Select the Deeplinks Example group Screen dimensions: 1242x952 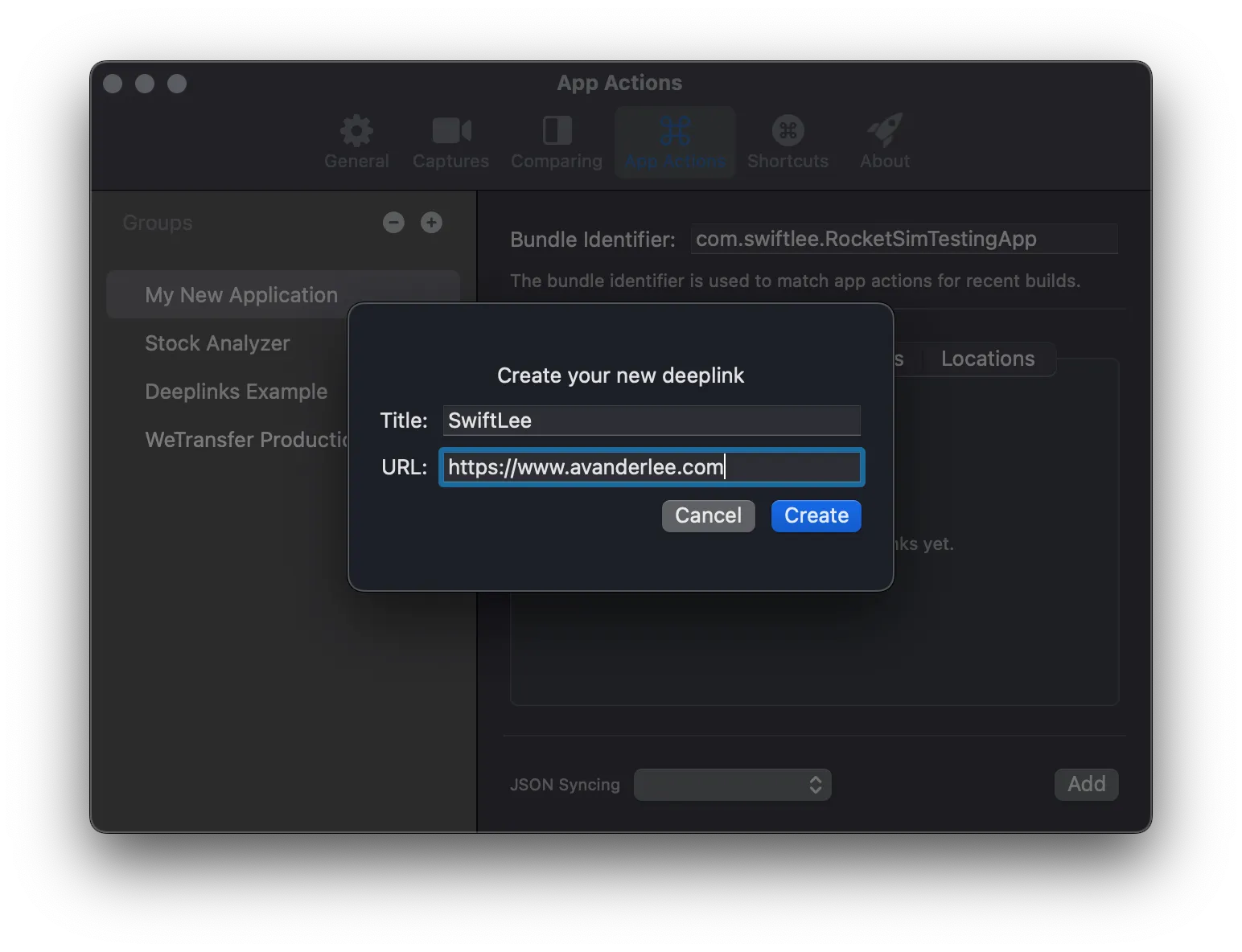click(x=236, y=392)
